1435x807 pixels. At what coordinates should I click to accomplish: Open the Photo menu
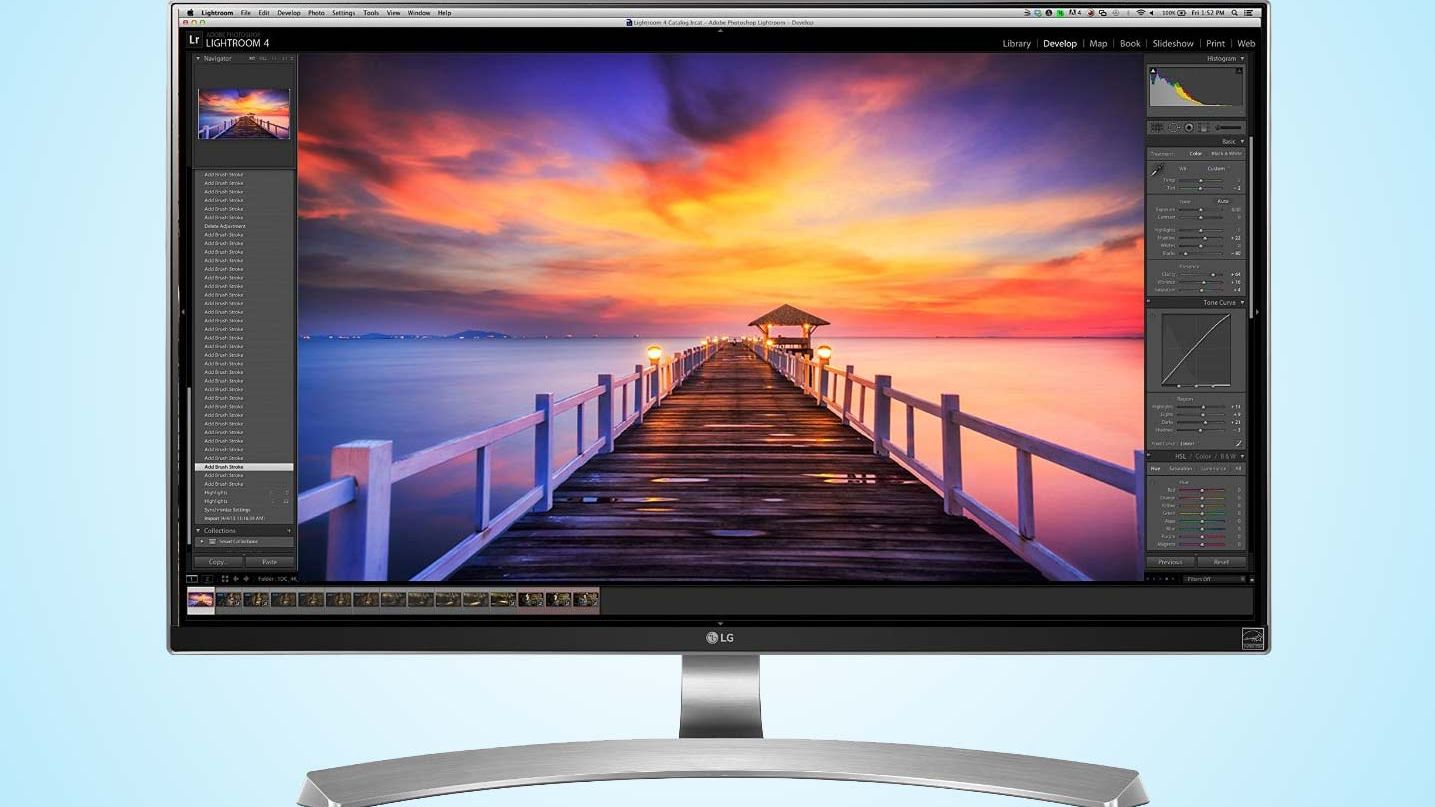pyautogui.click(x=316, y=13)
